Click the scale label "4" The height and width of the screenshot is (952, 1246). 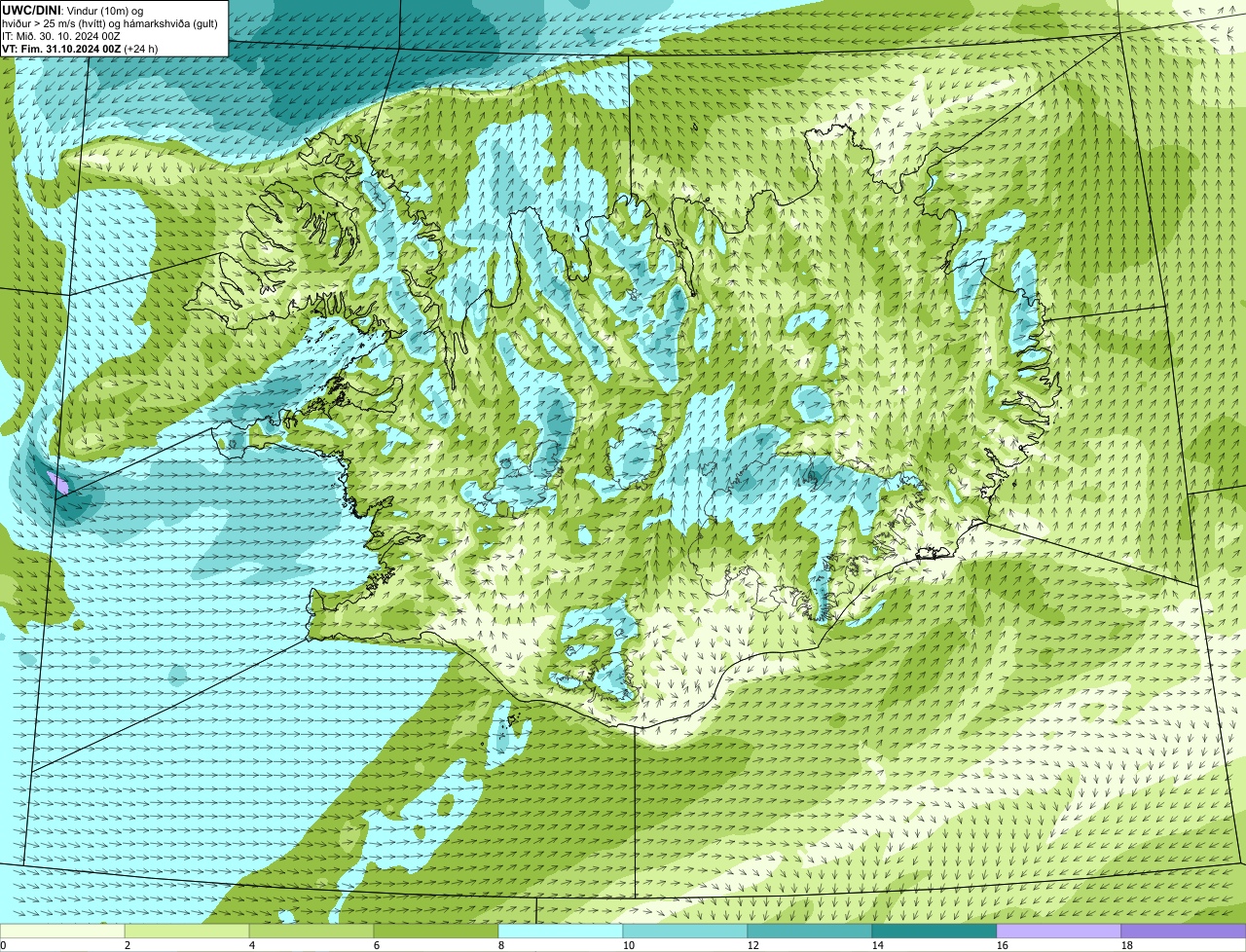click(252, 945)
